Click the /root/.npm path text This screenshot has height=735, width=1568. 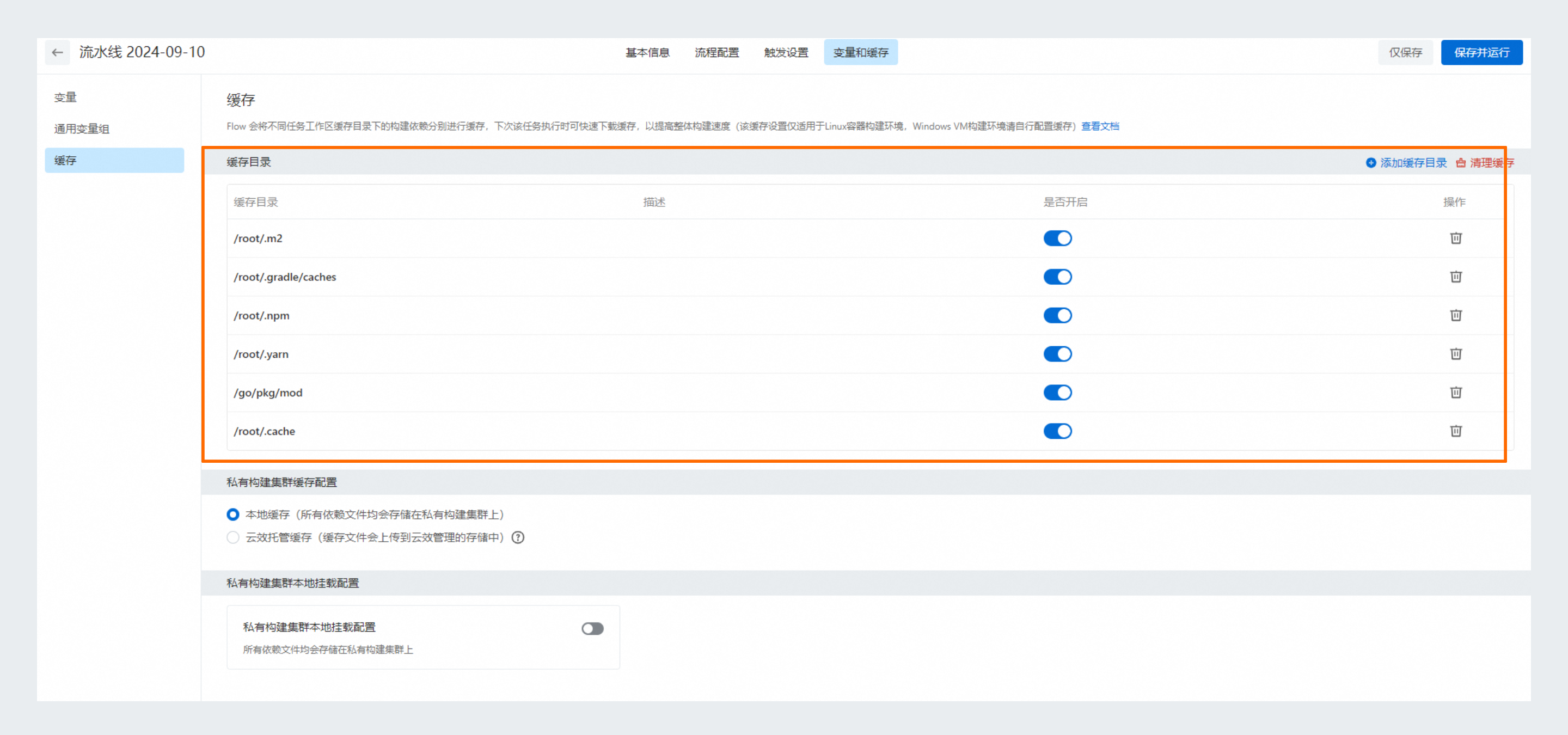tap(262, 315)
